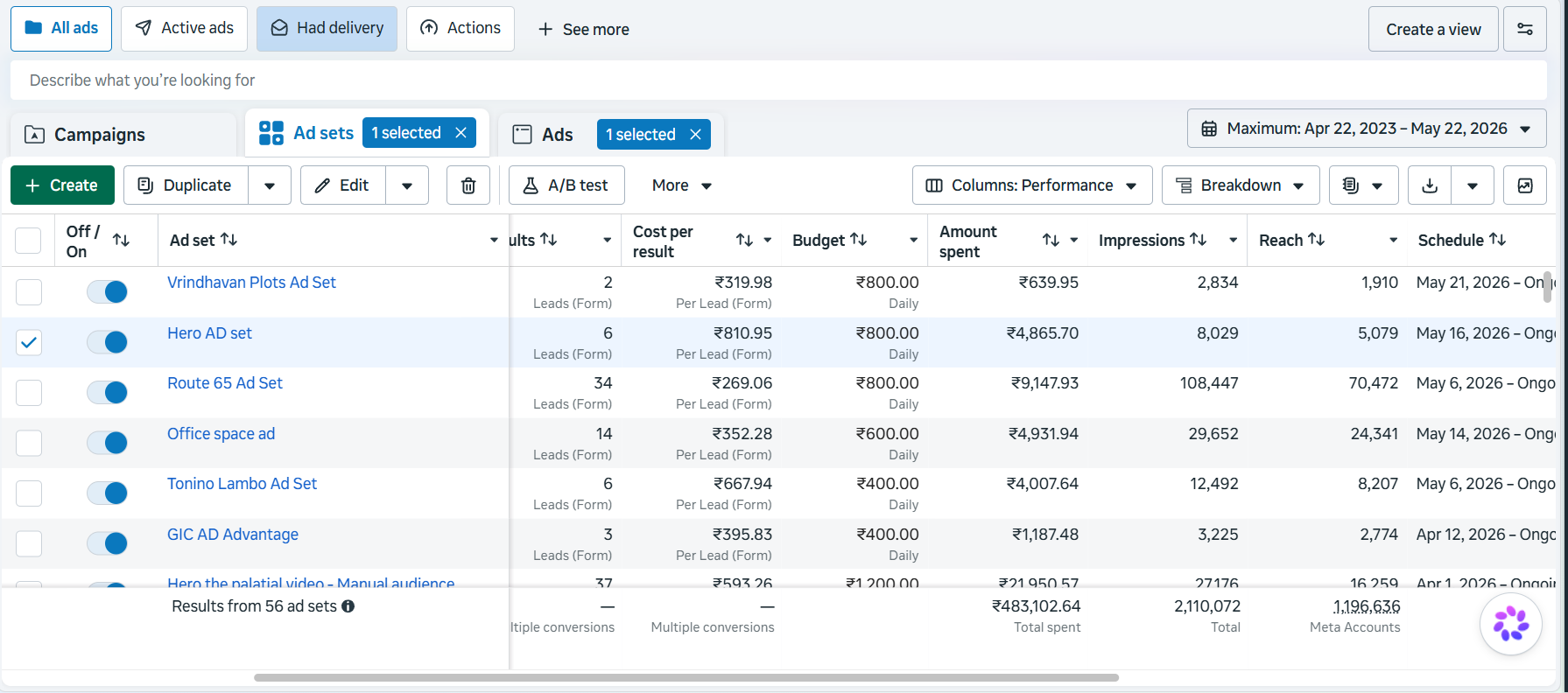
Task: Clear the ad sets selection X
Action: tap(461, 133)
